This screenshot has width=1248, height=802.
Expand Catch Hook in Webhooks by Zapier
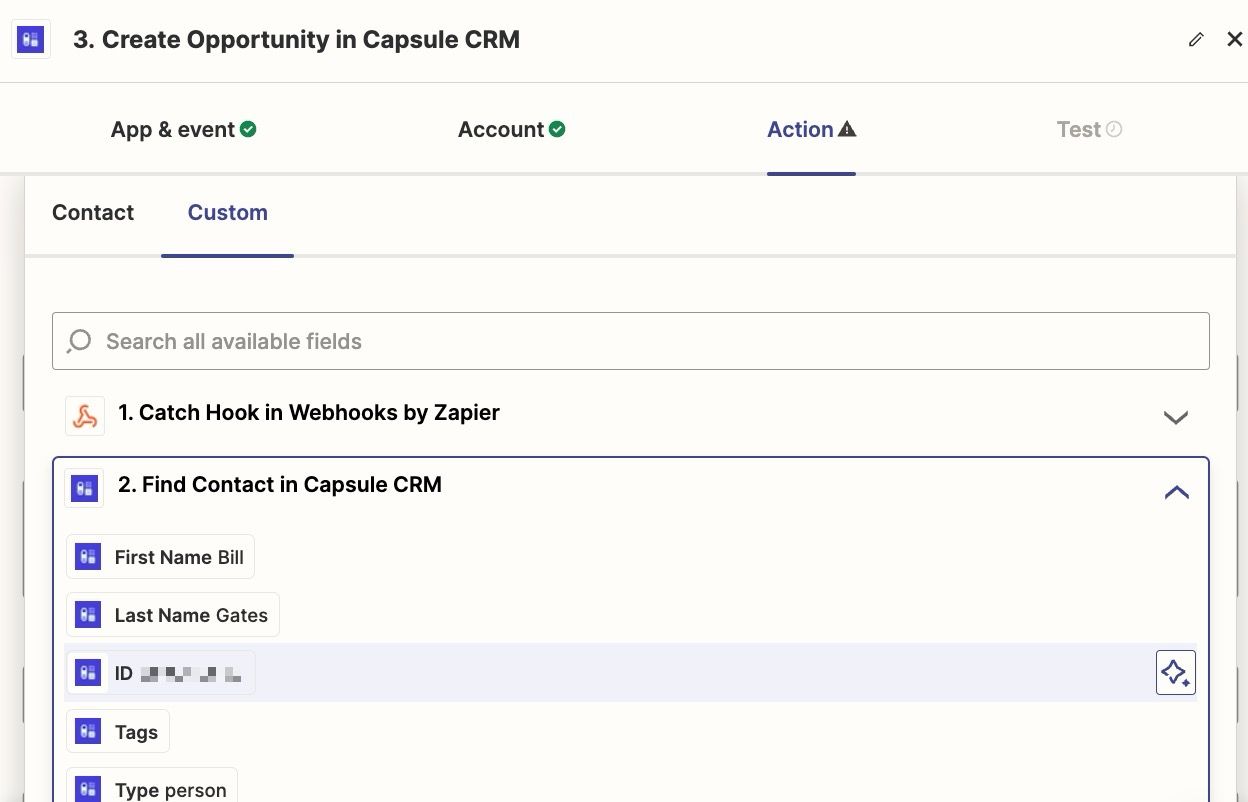[631, 415]
